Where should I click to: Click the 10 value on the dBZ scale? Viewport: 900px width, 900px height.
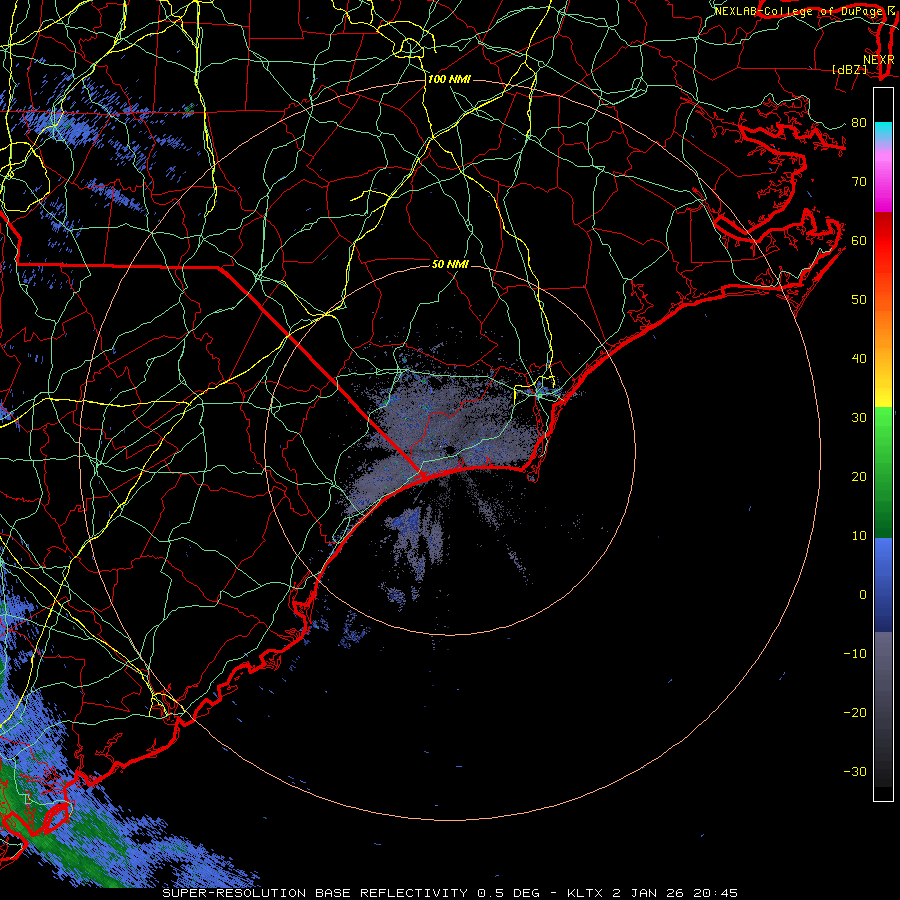click(859, 536)
